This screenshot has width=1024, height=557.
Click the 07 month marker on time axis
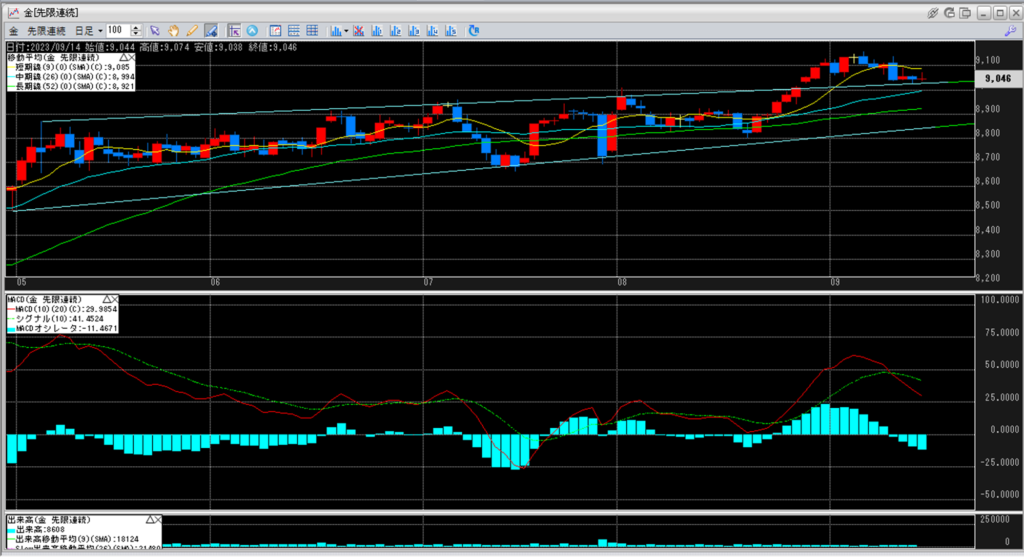pyautogui.click(x=428, y=283)
